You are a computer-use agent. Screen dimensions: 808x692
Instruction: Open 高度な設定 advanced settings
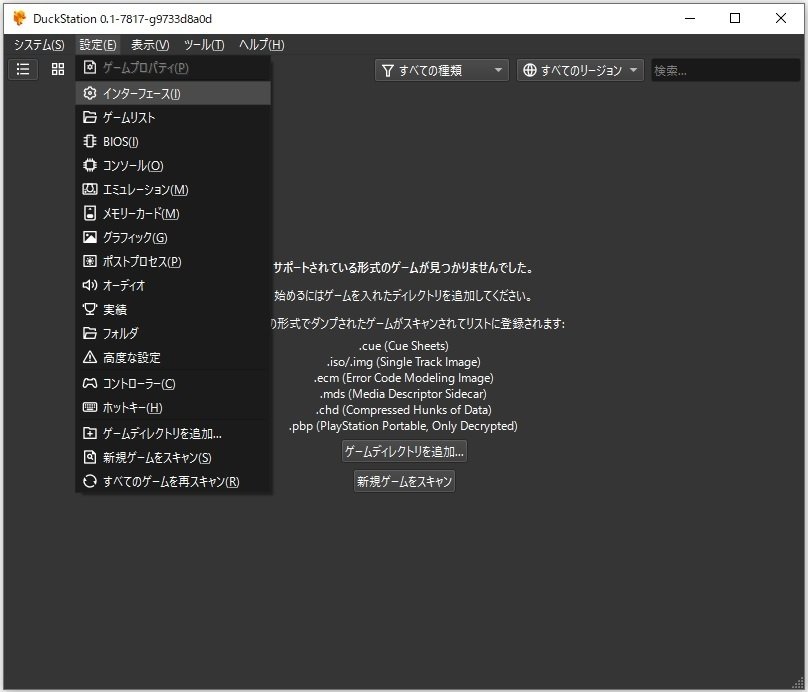173,357
